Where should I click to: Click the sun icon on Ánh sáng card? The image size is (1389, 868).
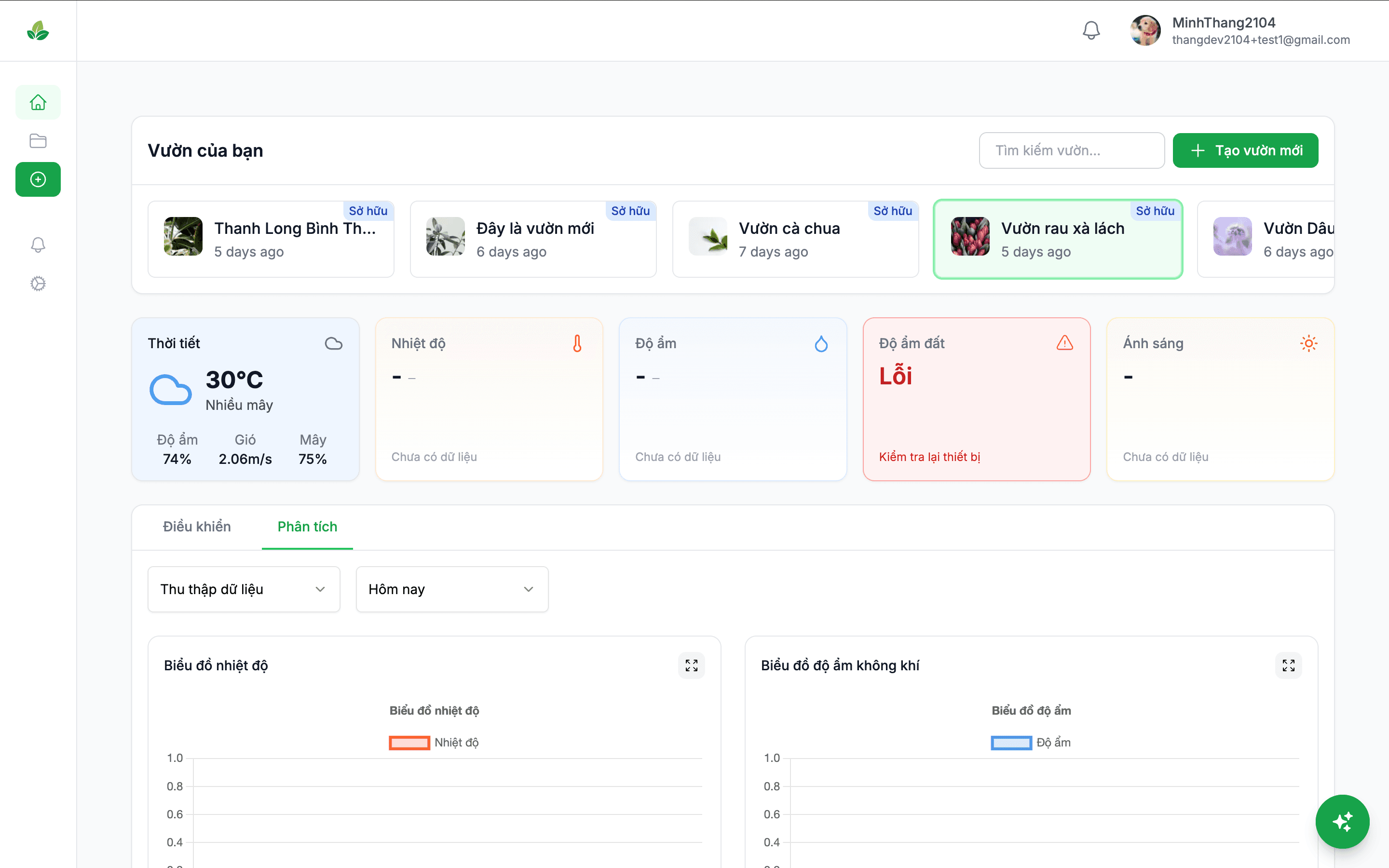point(1308,343)
